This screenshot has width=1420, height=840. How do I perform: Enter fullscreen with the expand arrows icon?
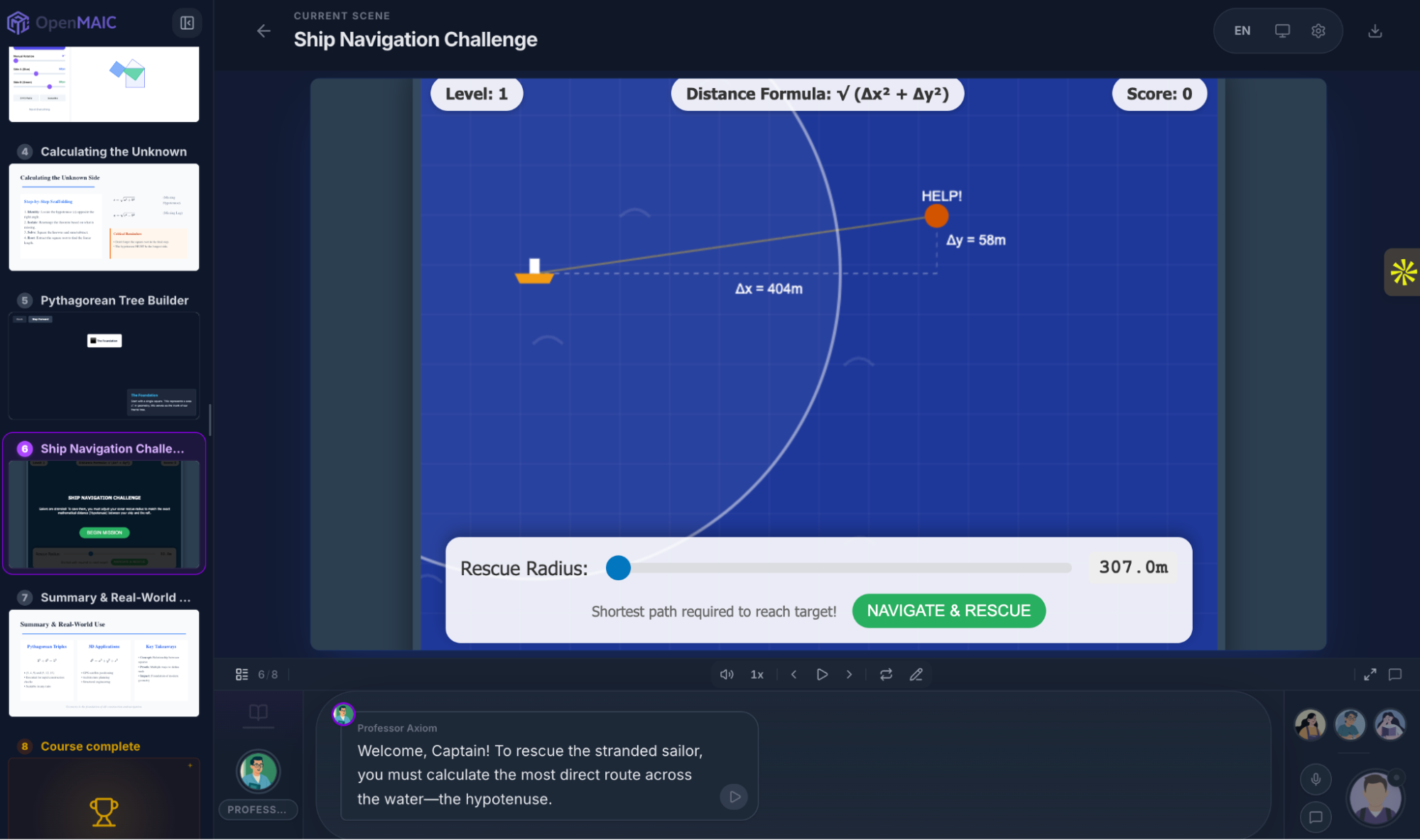coord(1370,674)
